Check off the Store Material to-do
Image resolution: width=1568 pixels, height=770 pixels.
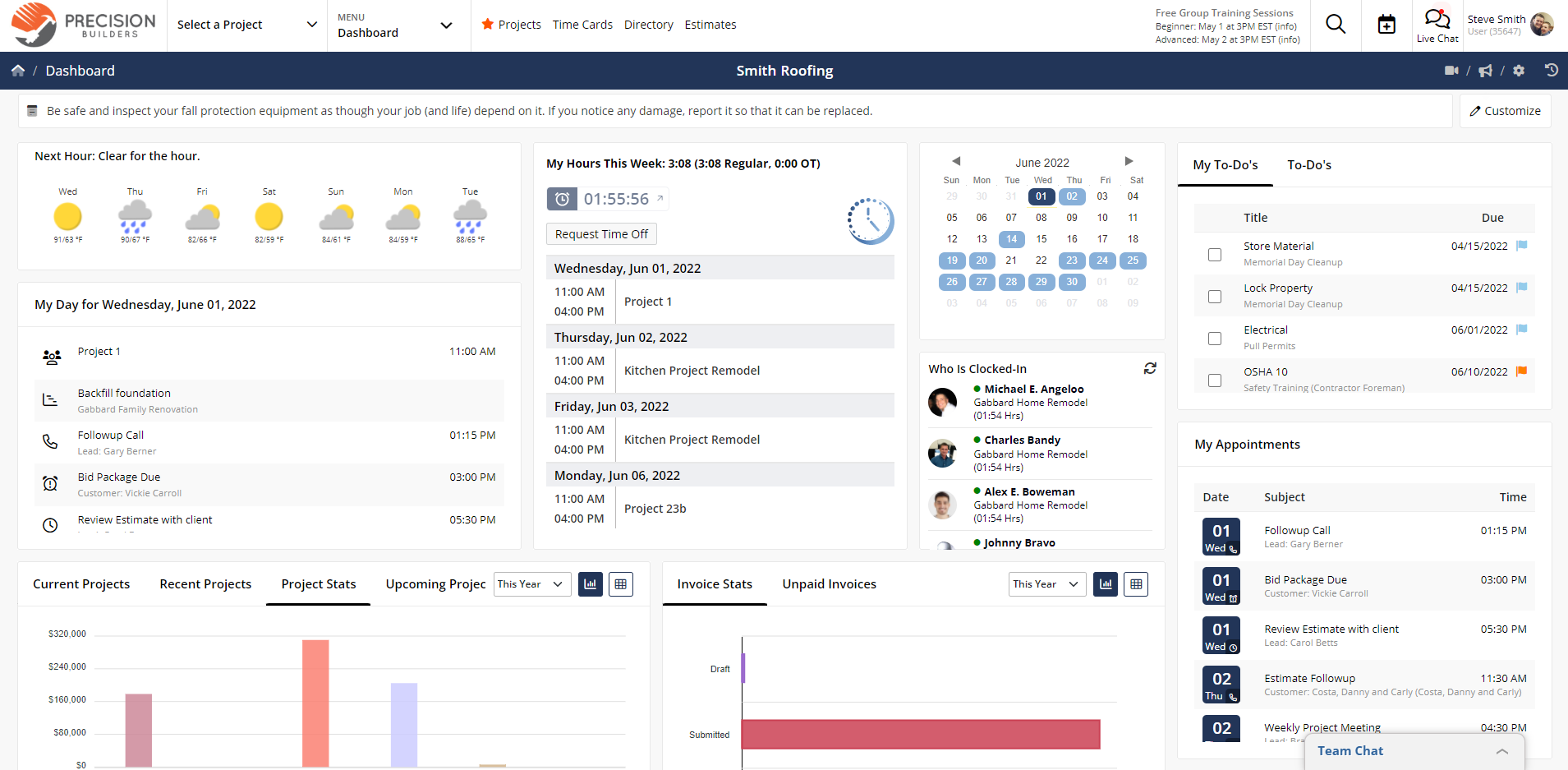click(1215, 255)
